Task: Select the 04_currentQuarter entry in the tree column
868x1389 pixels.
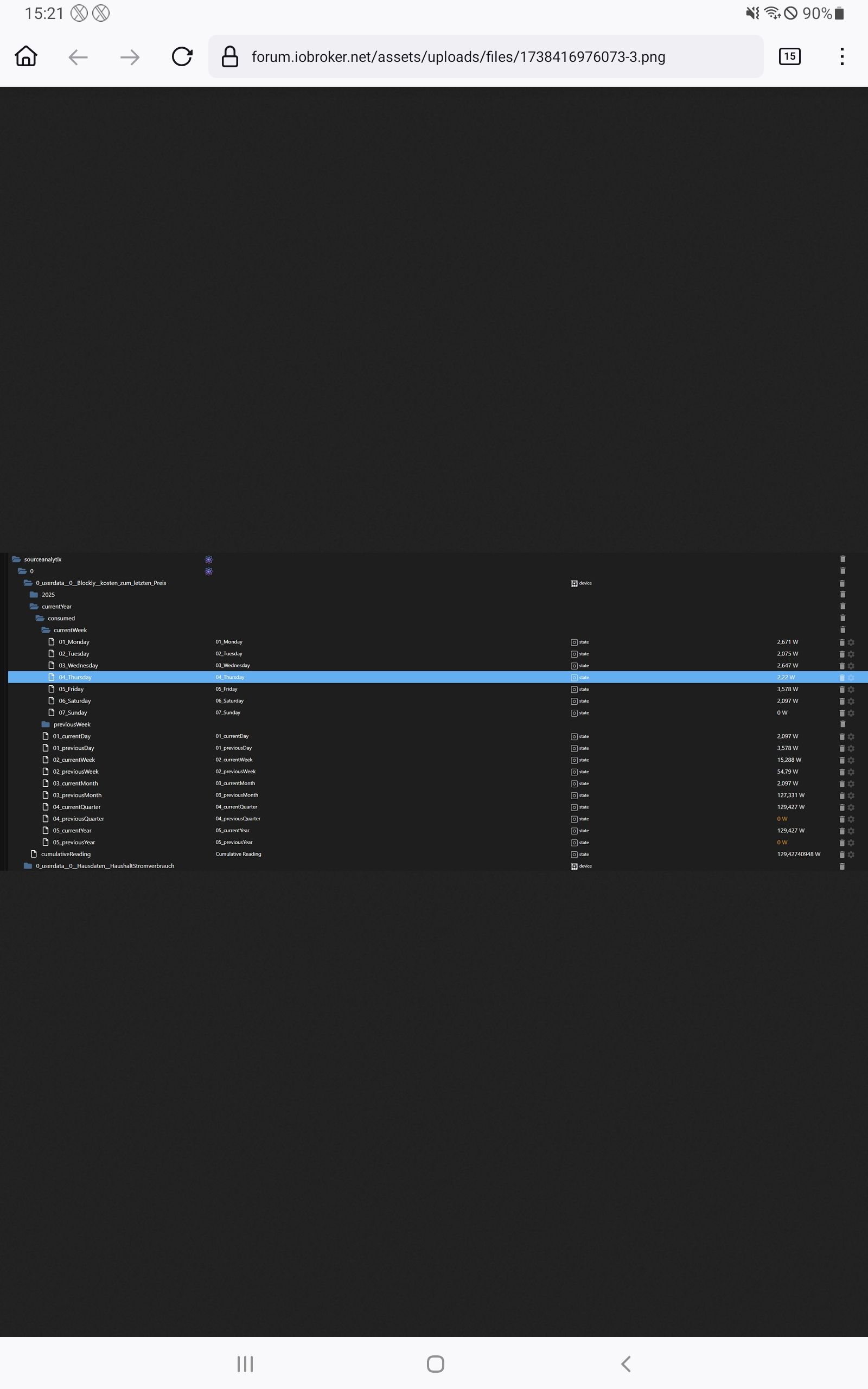Action: tap(76, 807)
